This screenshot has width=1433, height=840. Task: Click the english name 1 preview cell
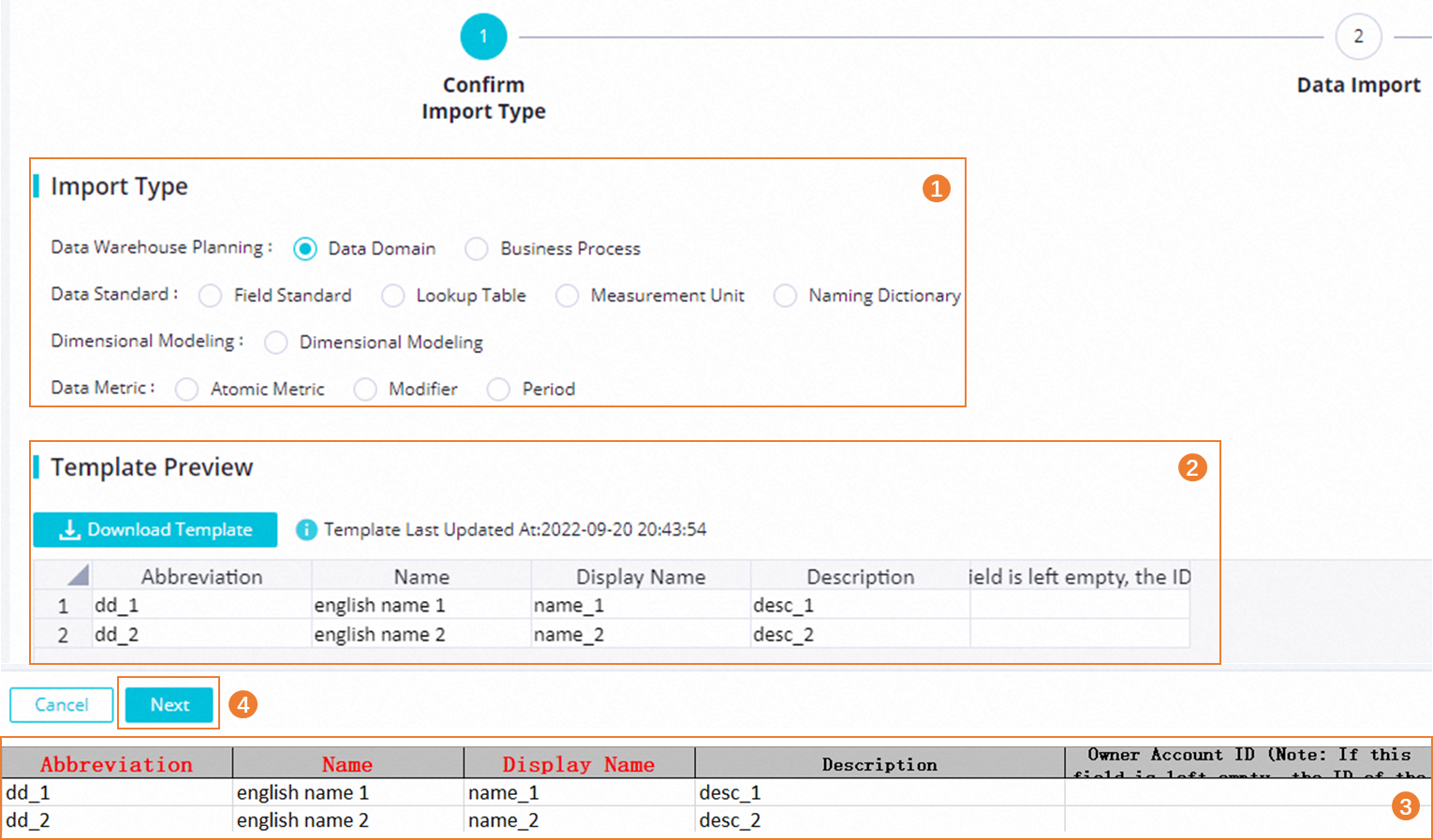point(421,605)
